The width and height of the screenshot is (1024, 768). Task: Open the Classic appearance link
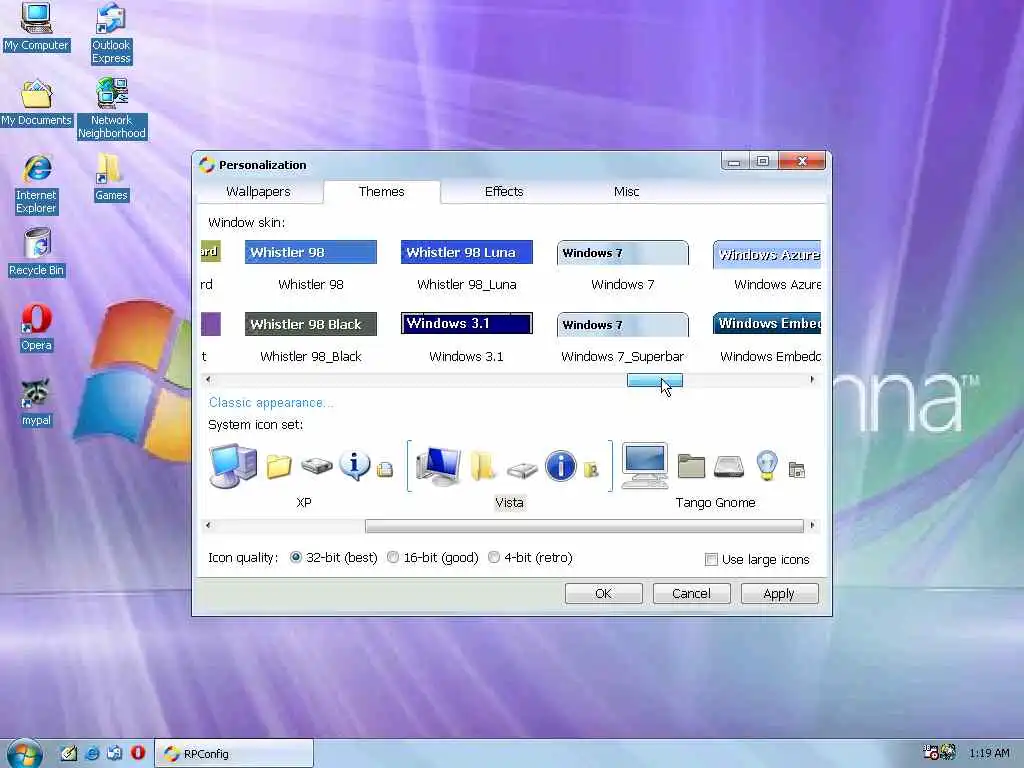point(270,403)
